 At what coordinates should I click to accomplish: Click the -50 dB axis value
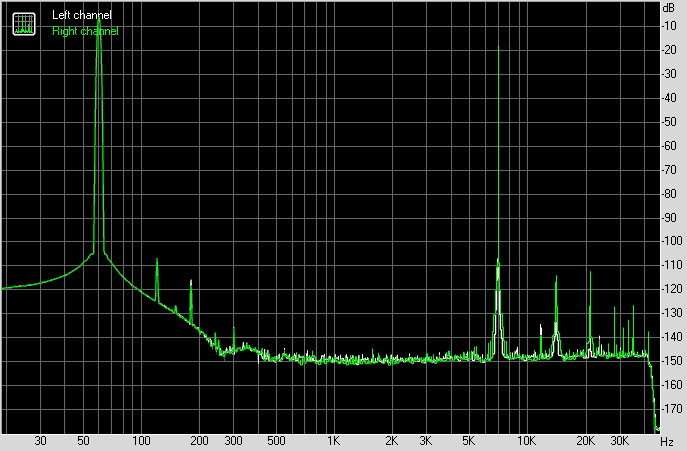(669, 122)
